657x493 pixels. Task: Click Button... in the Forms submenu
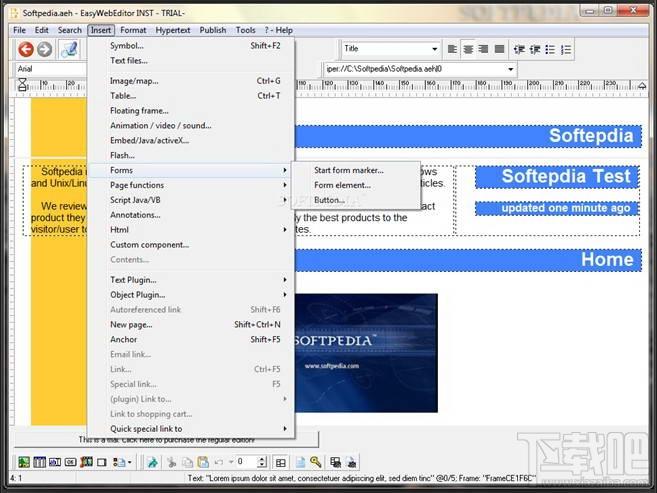coord(329,200)
